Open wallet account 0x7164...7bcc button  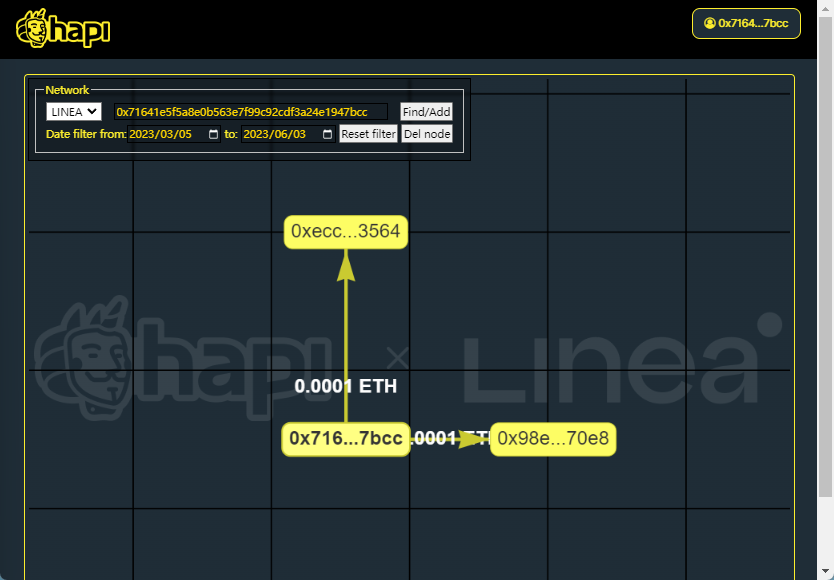pyautogui.click(x=746, y=23)
